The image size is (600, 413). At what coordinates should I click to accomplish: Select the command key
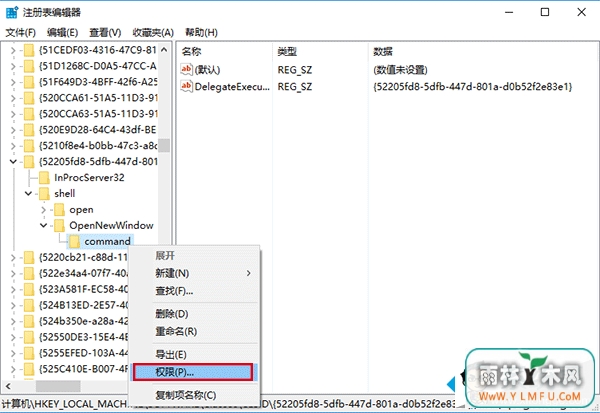point(108,242)
